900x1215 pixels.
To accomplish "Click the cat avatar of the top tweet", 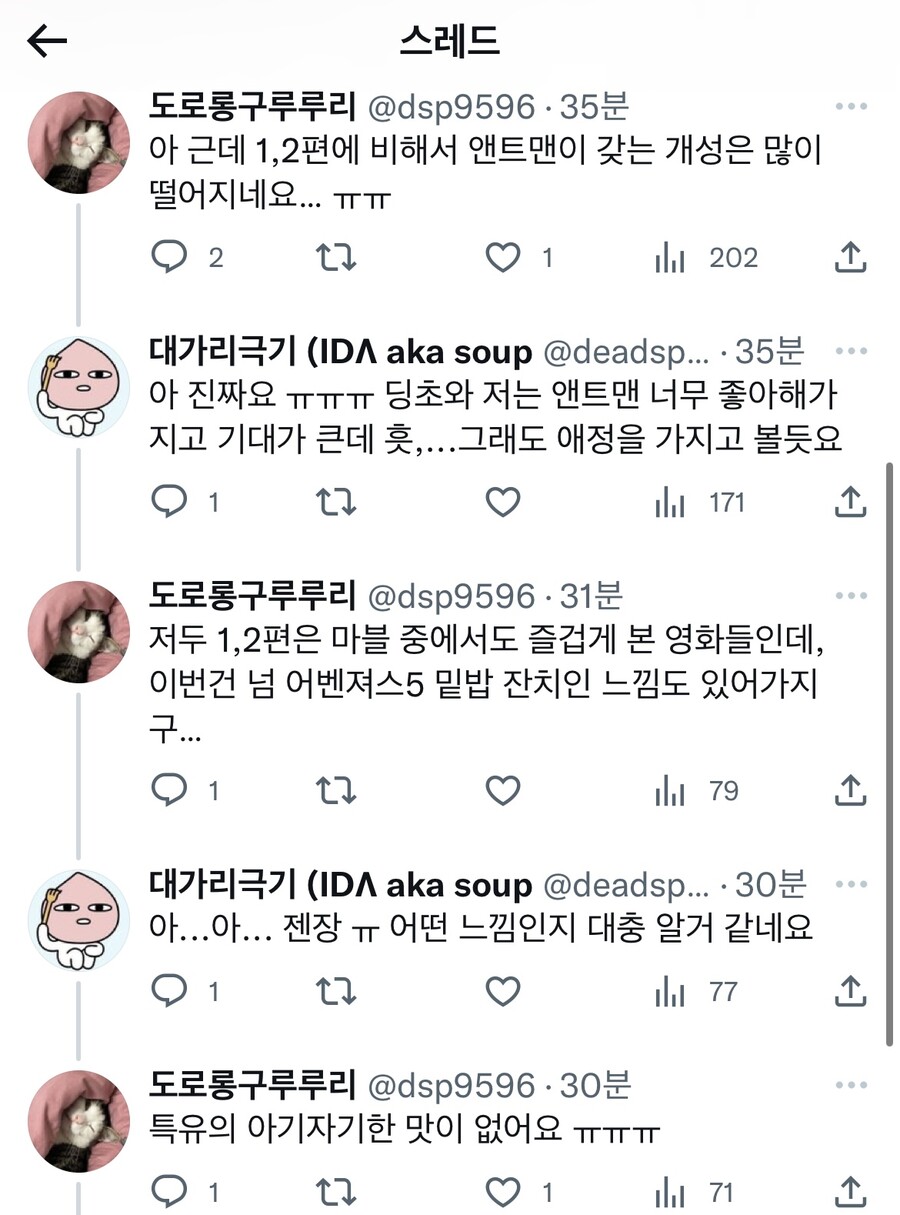I will pyautogui.click(x=77, y=142).
